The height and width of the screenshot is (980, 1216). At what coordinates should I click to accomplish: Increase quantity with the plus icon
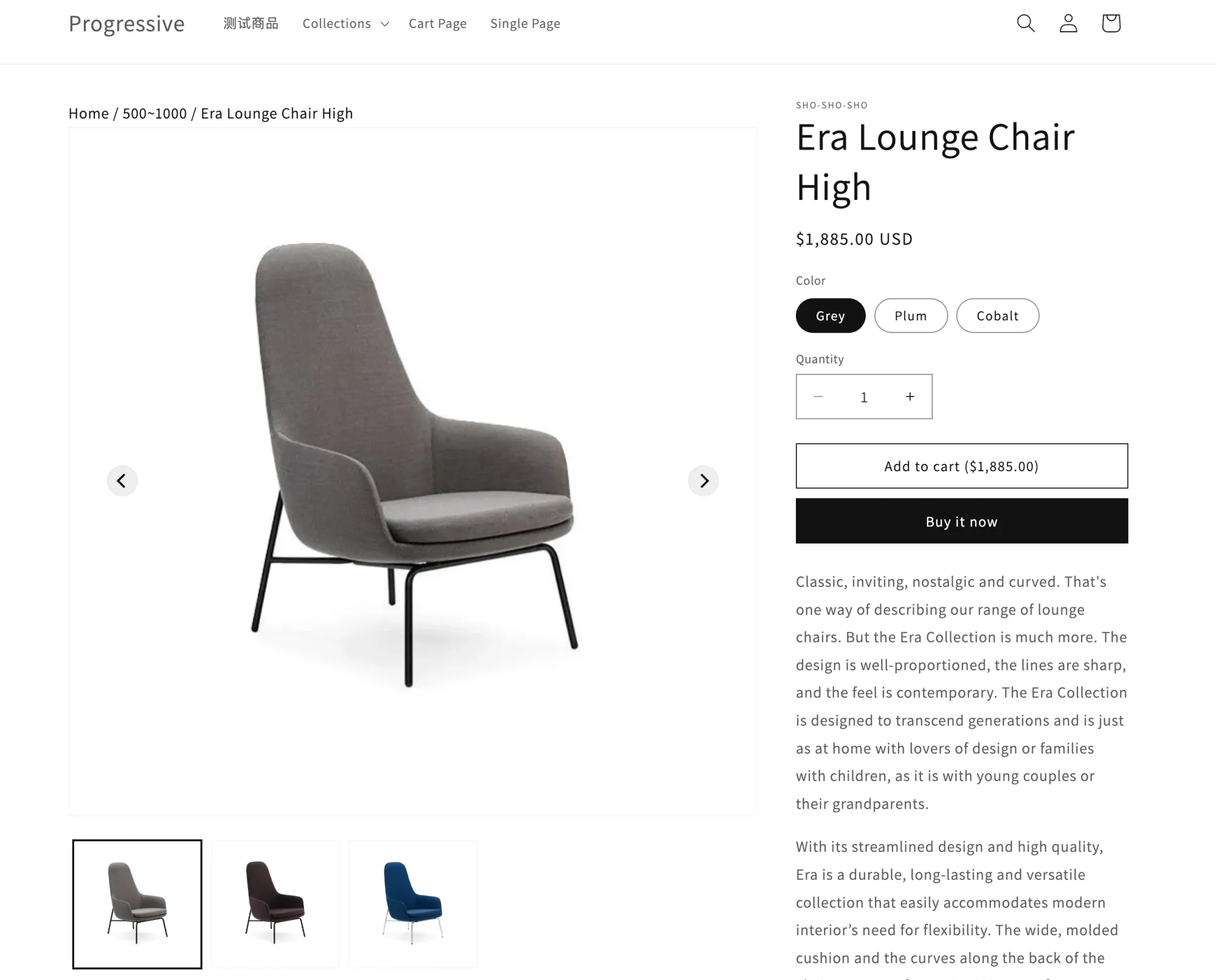(x=910, y=396)
